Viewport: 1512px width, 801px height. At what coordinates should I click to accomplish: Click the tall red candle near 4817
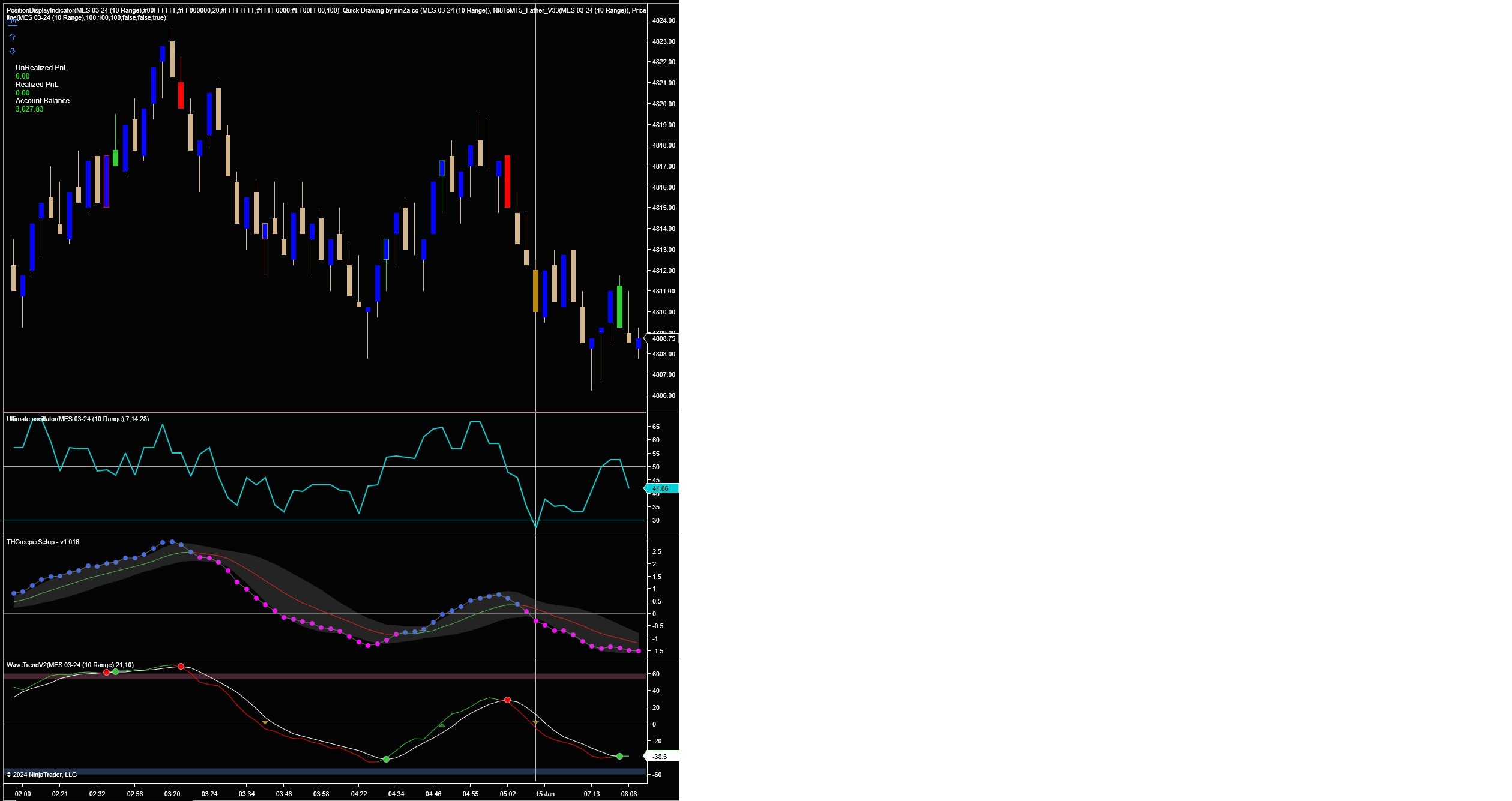tap(508, 181)
